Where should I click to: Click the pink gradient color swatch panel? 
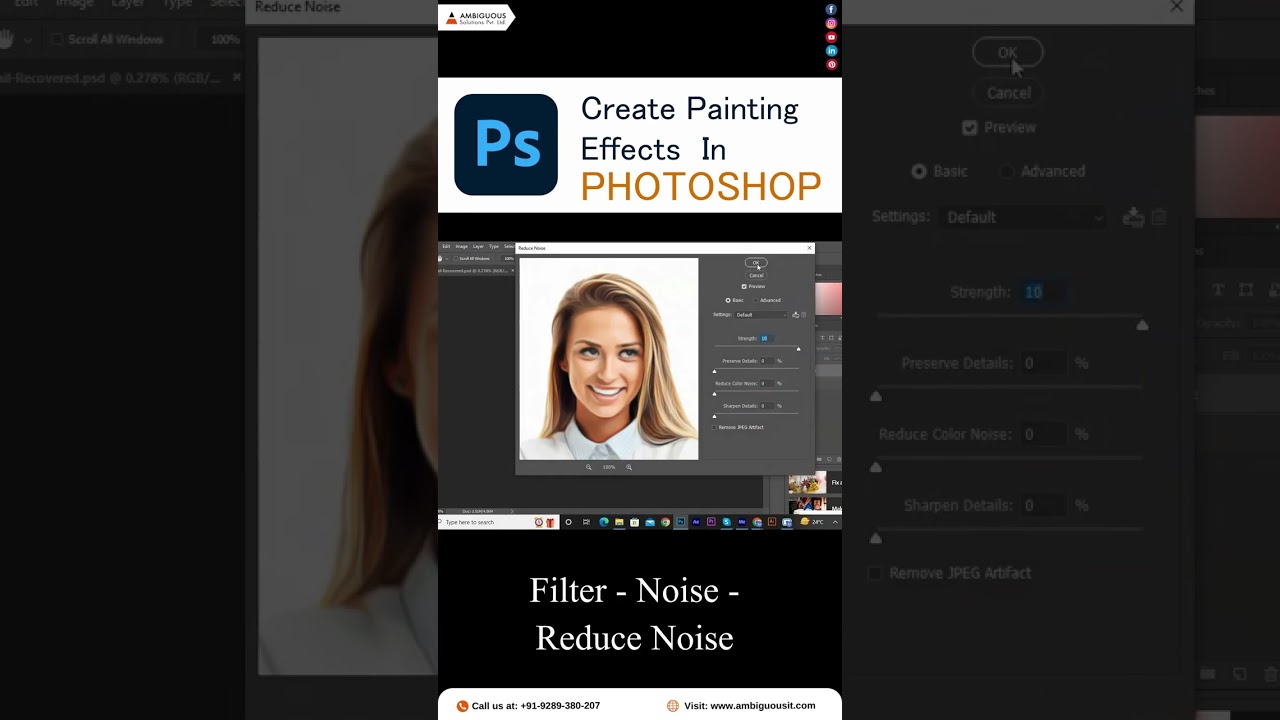pyautogui.click(x=829, y=299)
